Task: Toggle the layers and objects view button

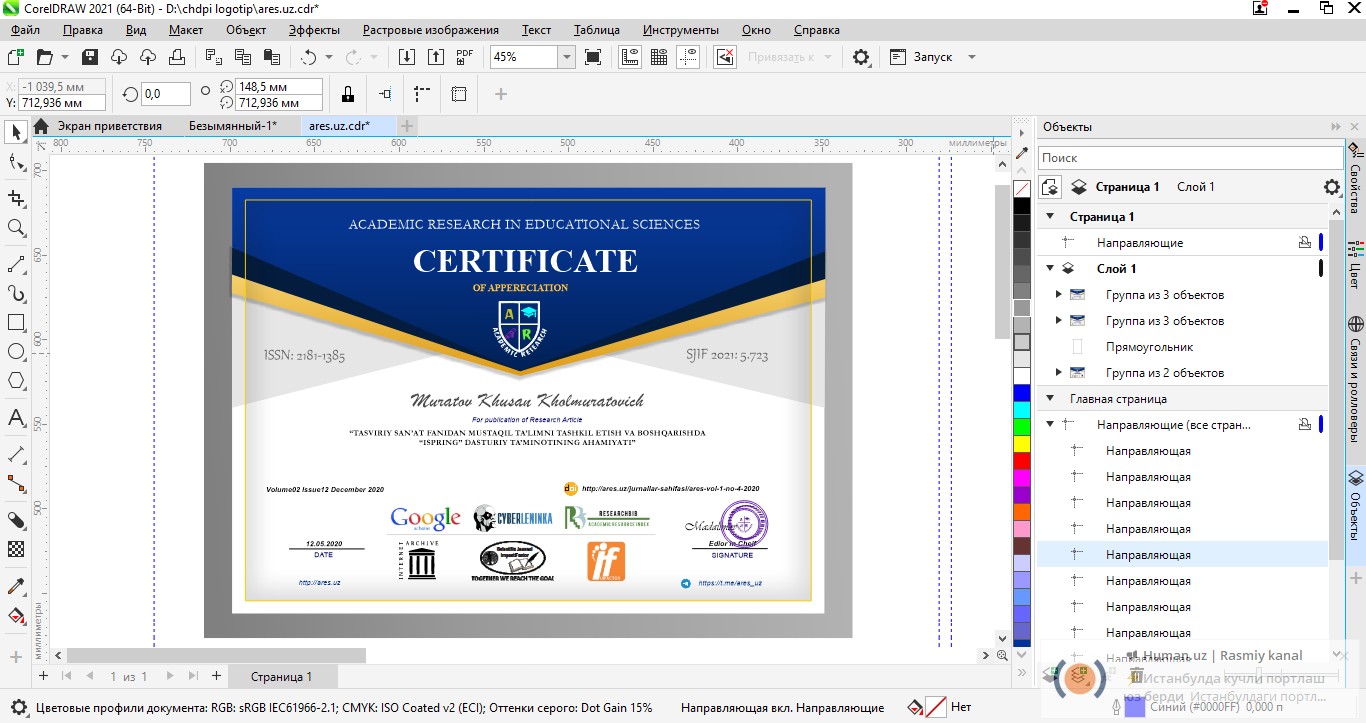Action: coord(1050,186)
